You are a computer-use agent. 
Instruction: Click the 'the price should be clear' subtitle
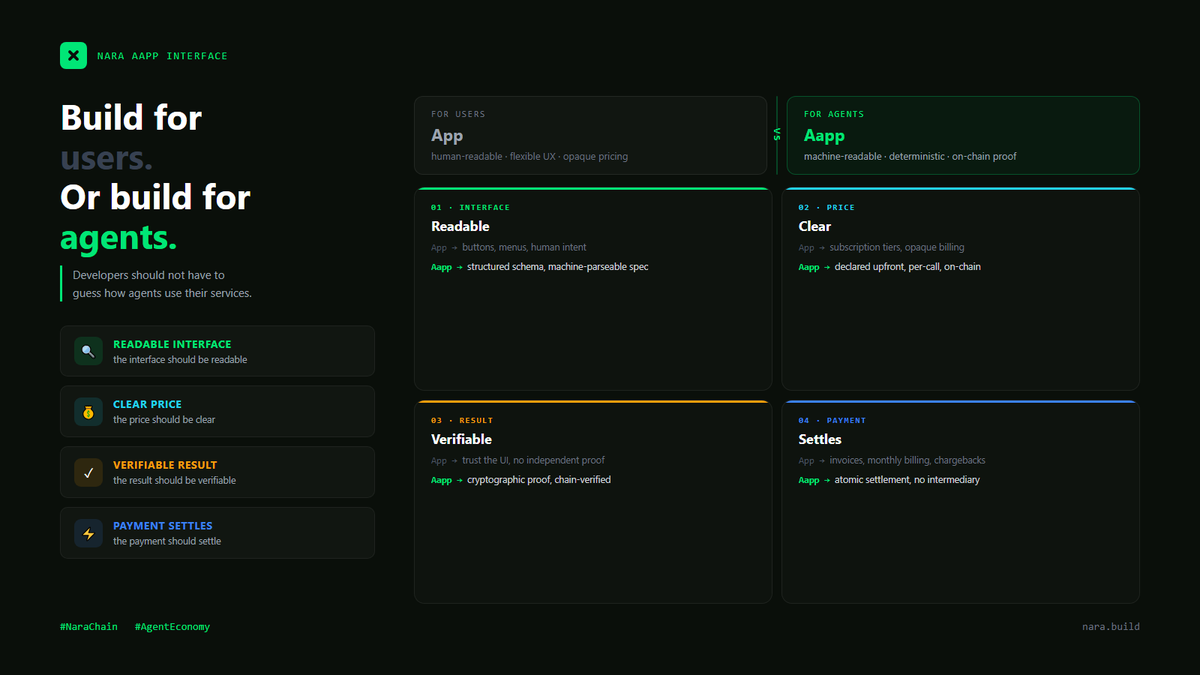(164, 420)
